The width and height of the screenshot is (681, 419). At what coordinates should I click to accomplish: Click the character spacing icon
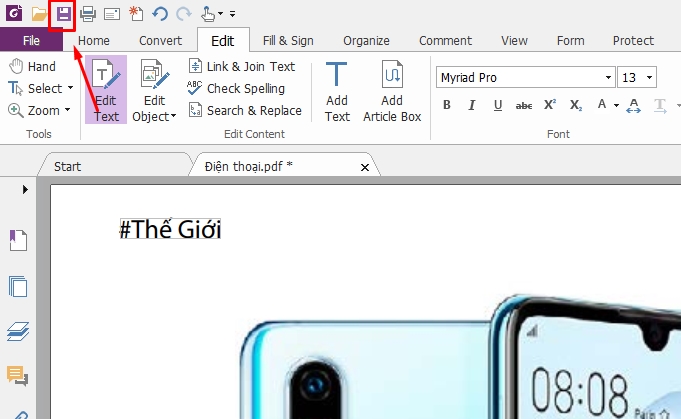click(x=634, y=106)
